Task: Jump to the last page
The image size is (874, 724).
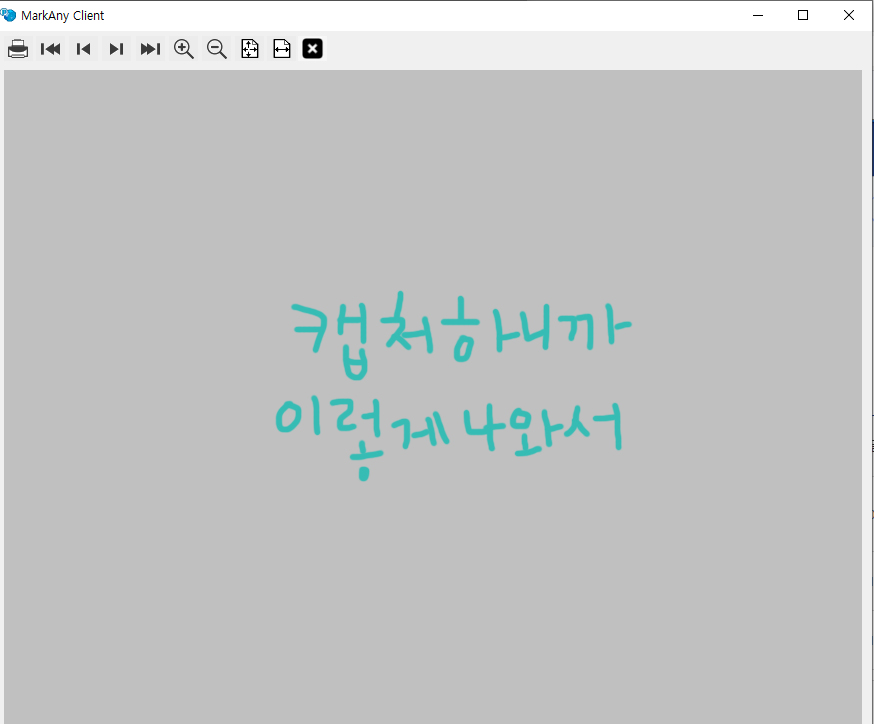Action: pos(150,49)
